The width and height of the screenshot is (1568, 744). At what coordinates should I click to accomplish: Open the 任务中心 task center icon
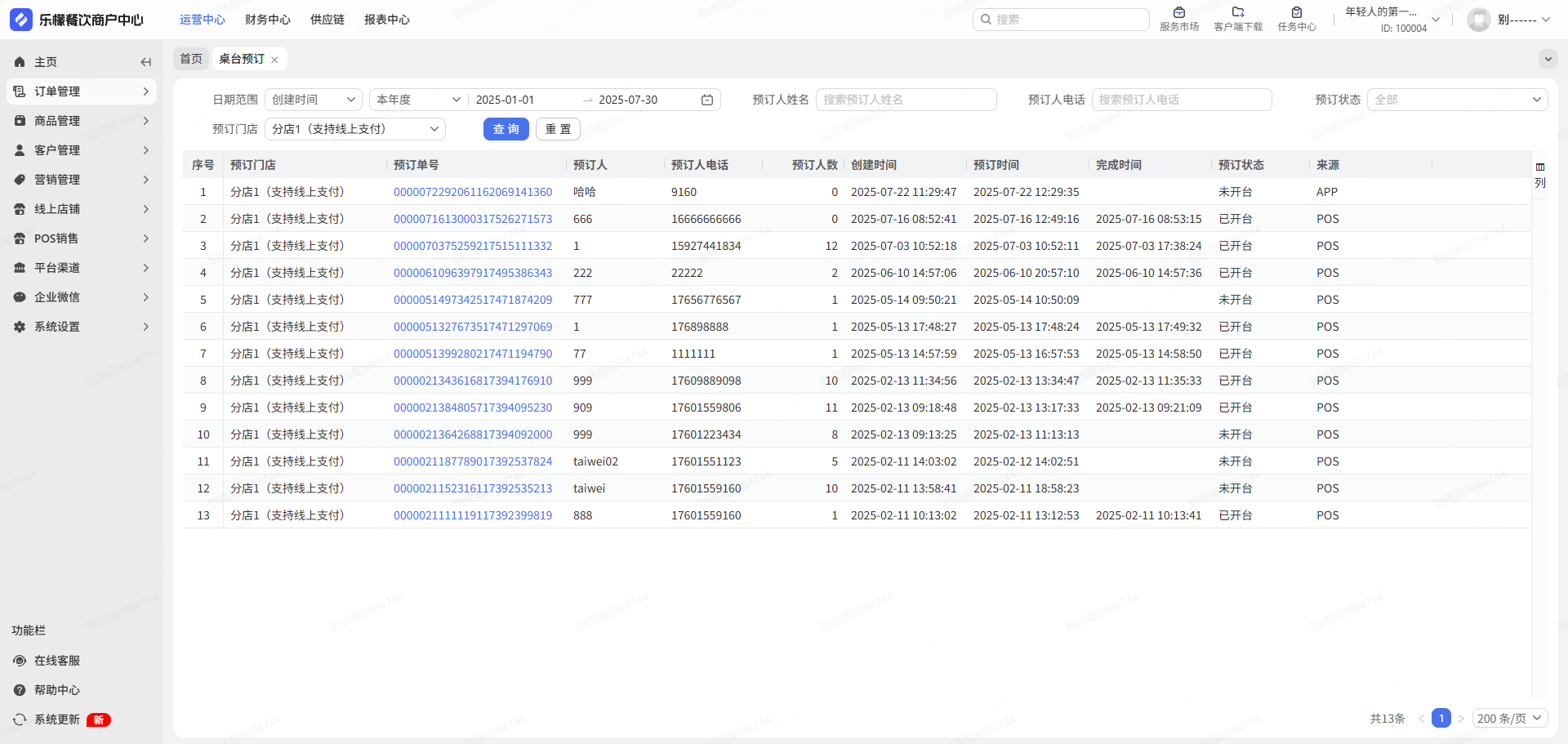click(1297, 12)
